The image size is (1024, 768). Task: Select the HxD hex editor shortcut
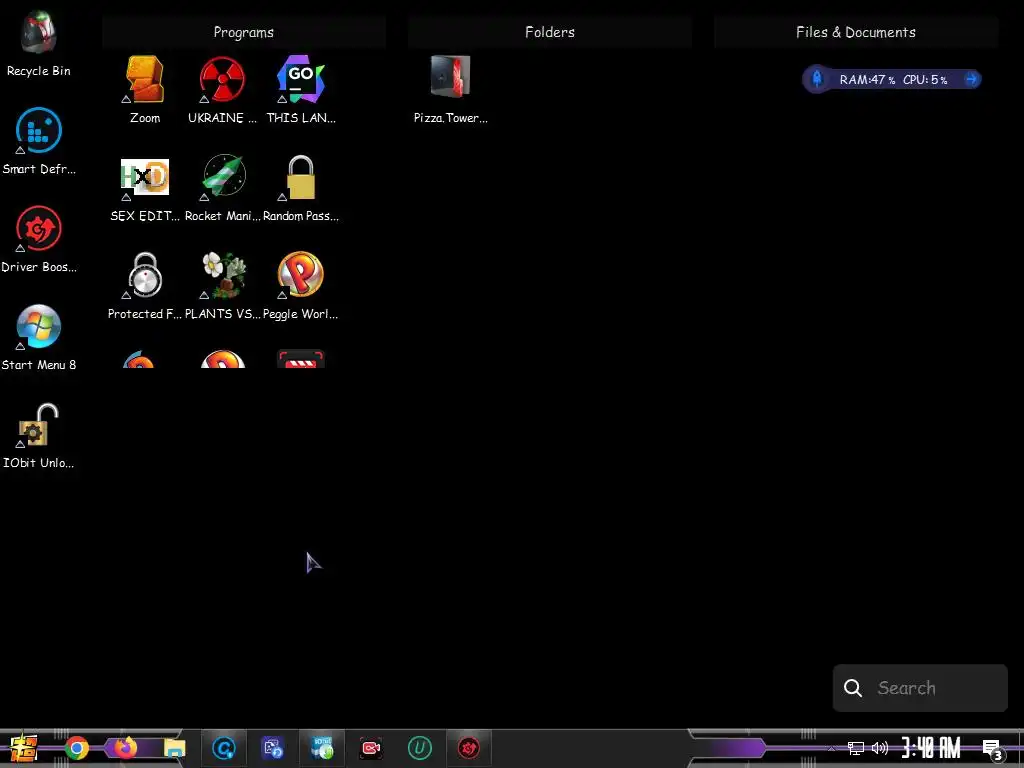[145, 177]
